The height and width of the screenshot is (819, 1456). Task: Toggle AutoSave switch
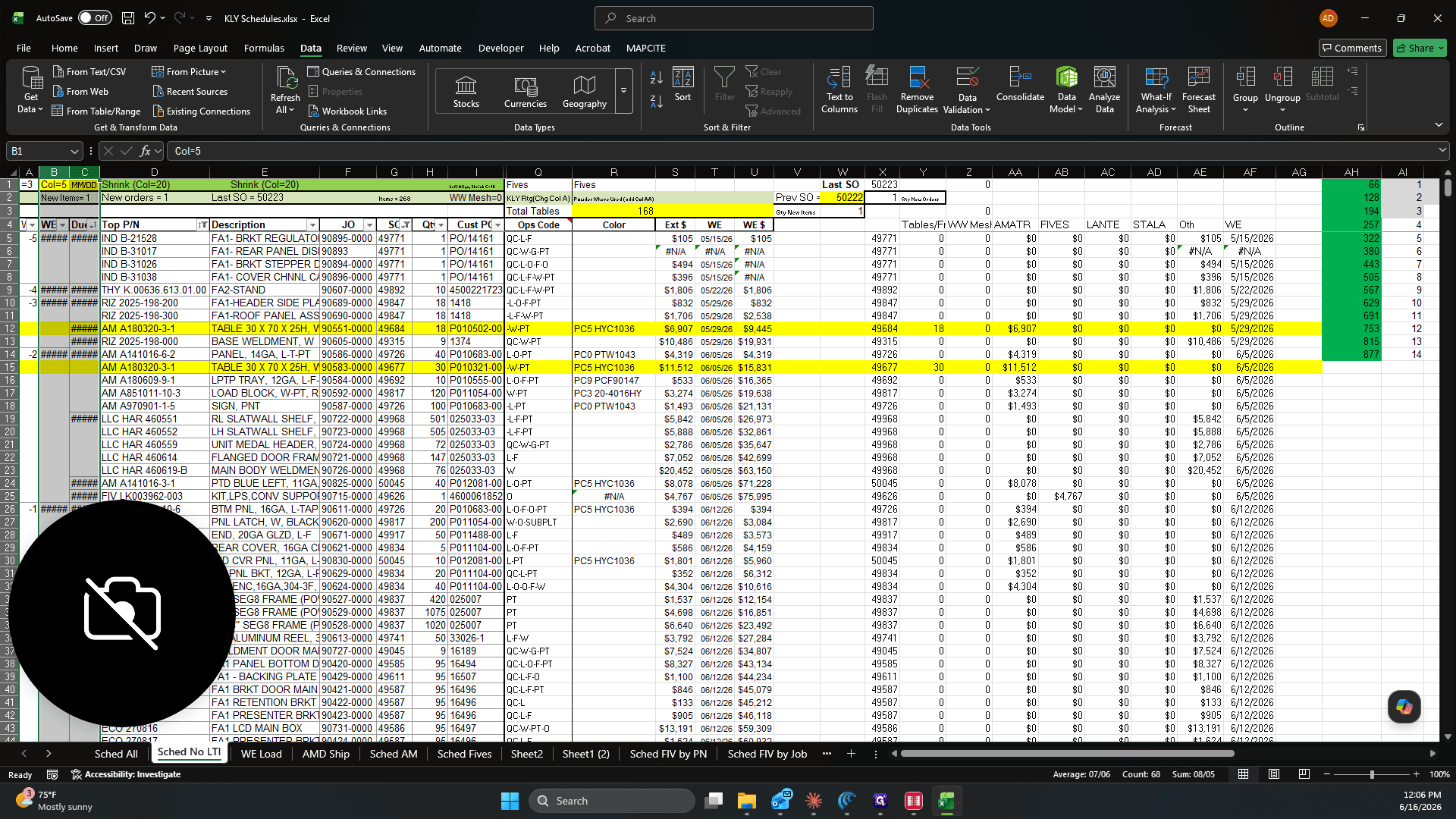95,18
